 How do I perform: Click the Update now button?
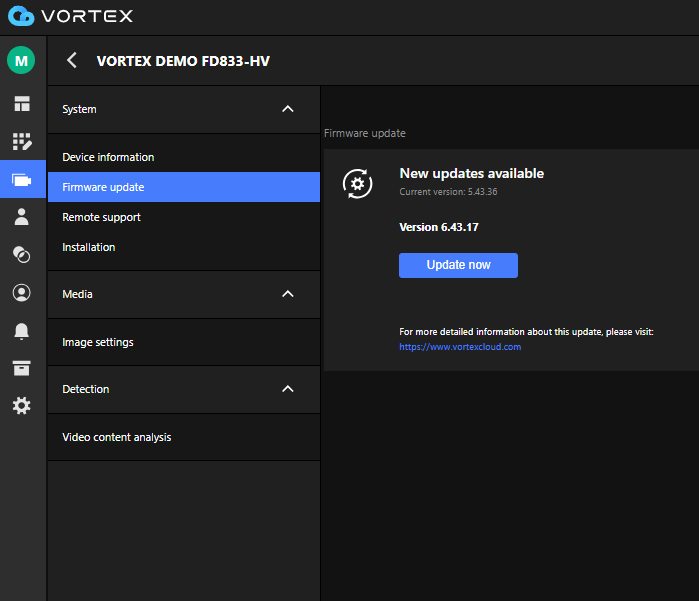(x=458, y=265)
